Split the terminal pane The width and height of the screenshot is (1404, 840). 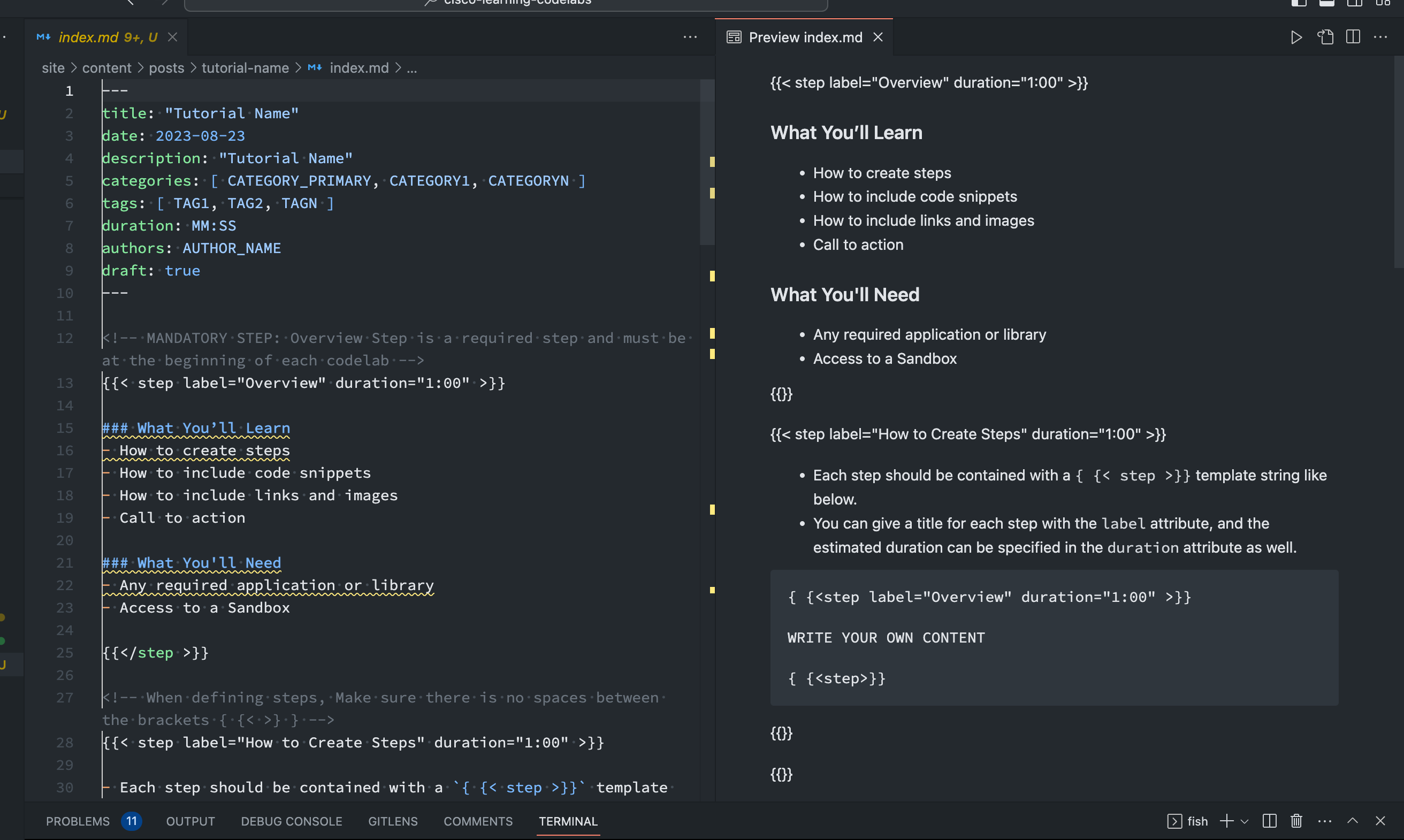tap(1269, 821)
